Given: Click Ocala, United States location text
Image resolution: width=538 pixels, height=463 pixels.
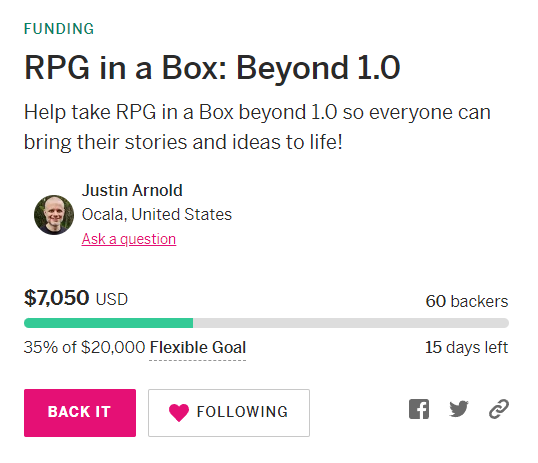Looking at the screenshot, I should coord(157,215).
